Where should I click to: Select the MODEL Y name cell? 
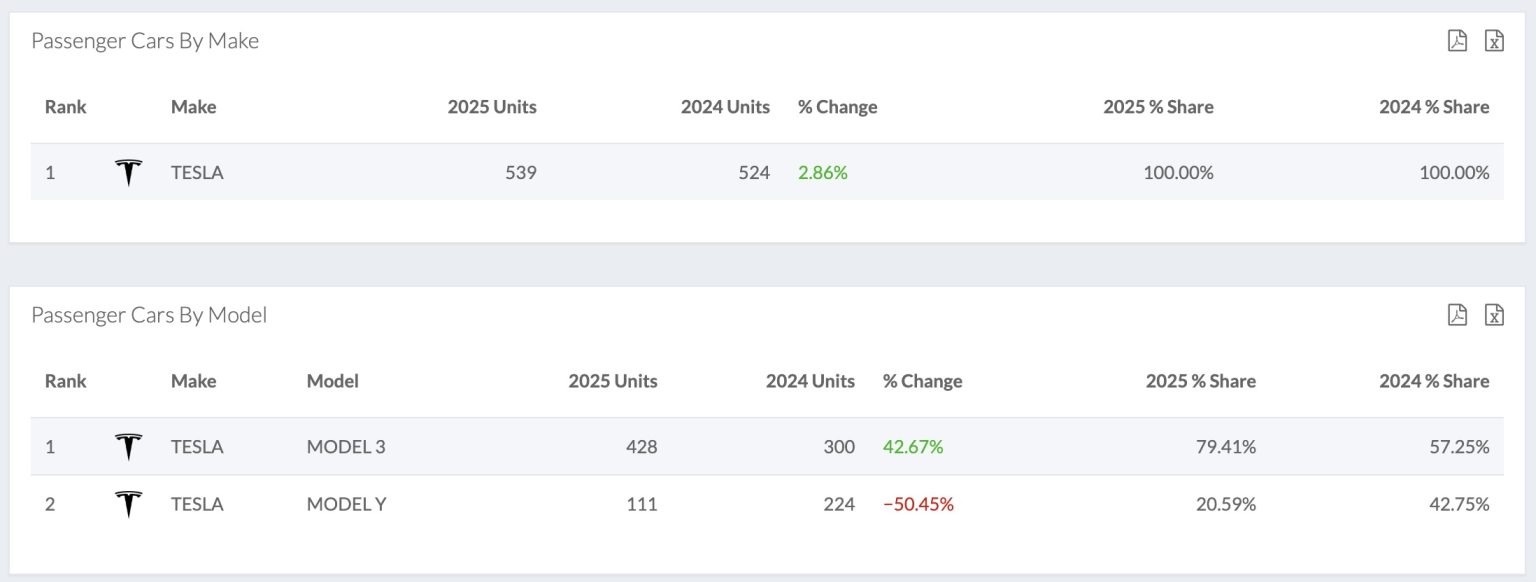[x=346, y=504]
